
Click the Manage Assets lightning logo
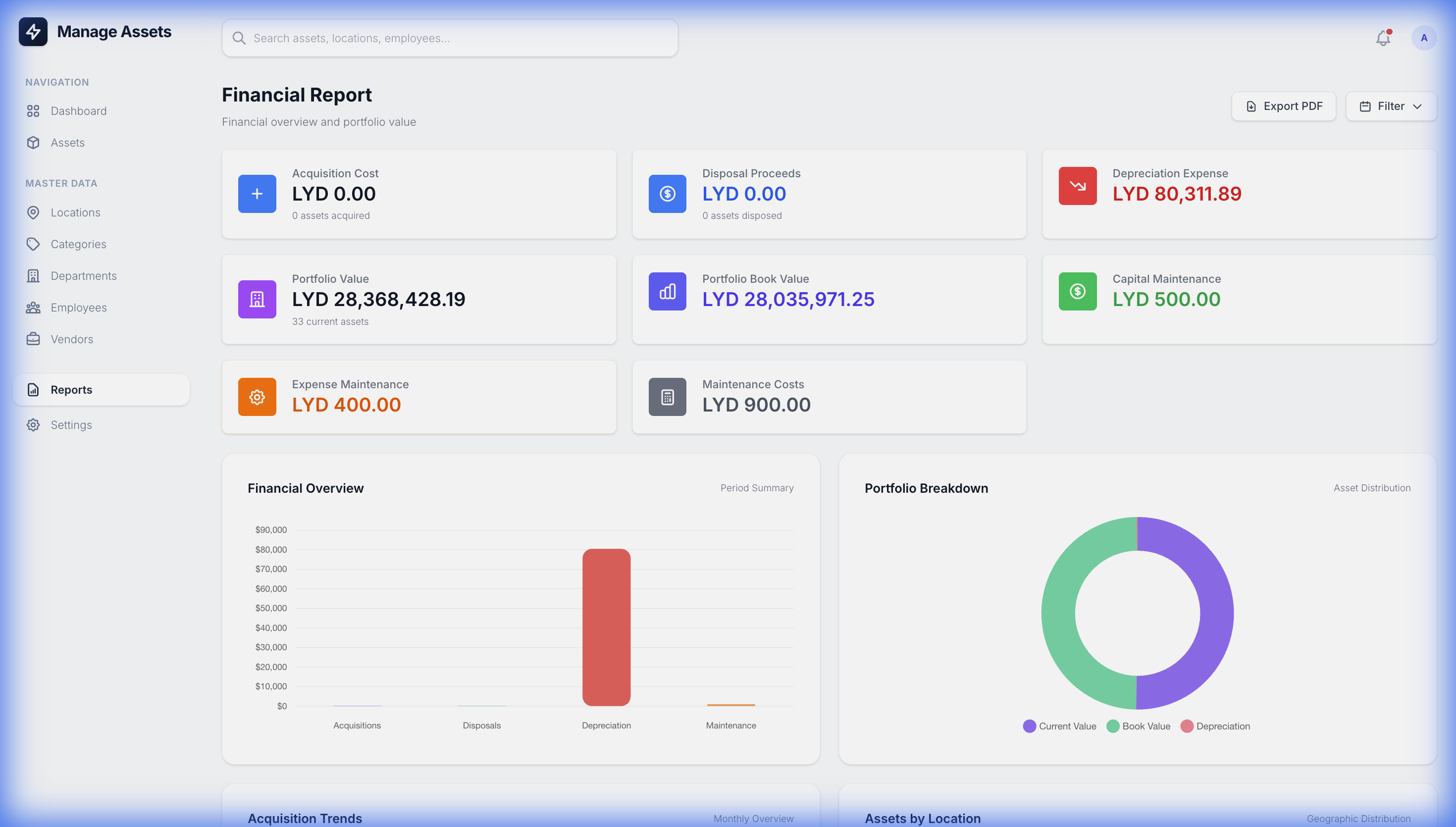33,32
